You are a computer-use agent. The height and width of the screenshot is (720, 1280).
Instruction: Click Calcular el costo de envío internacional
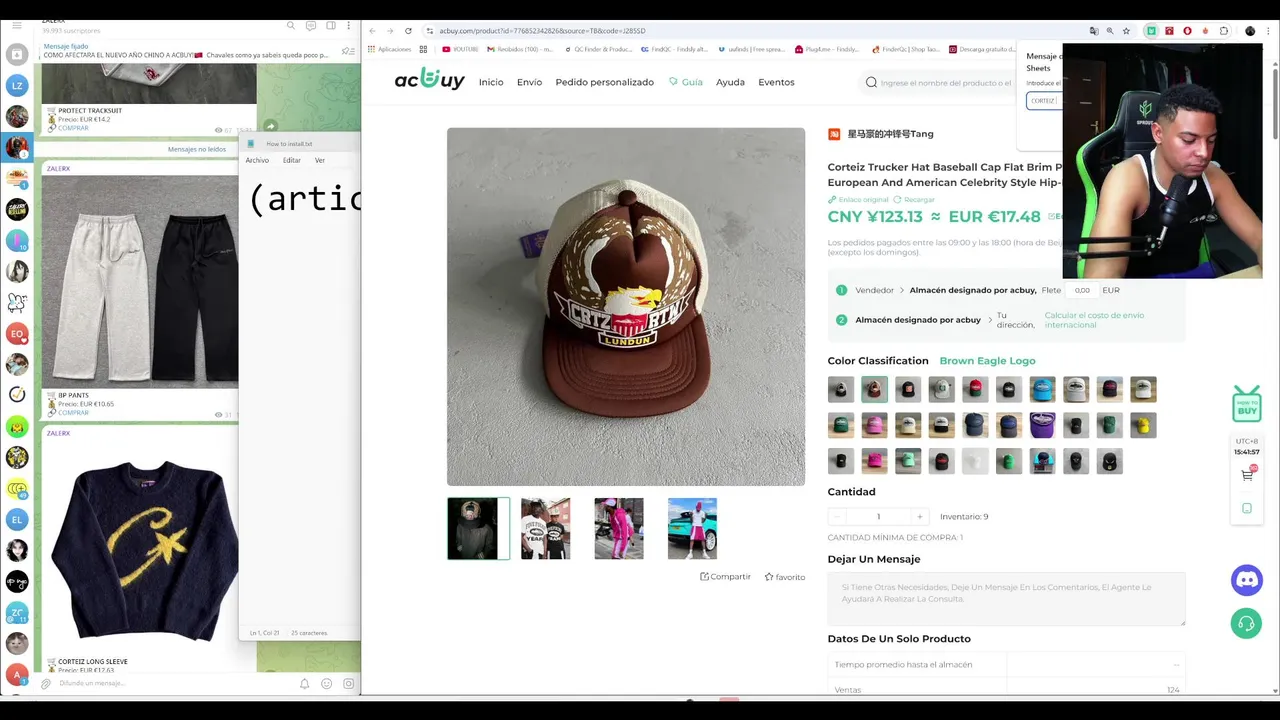(1094, 320)
